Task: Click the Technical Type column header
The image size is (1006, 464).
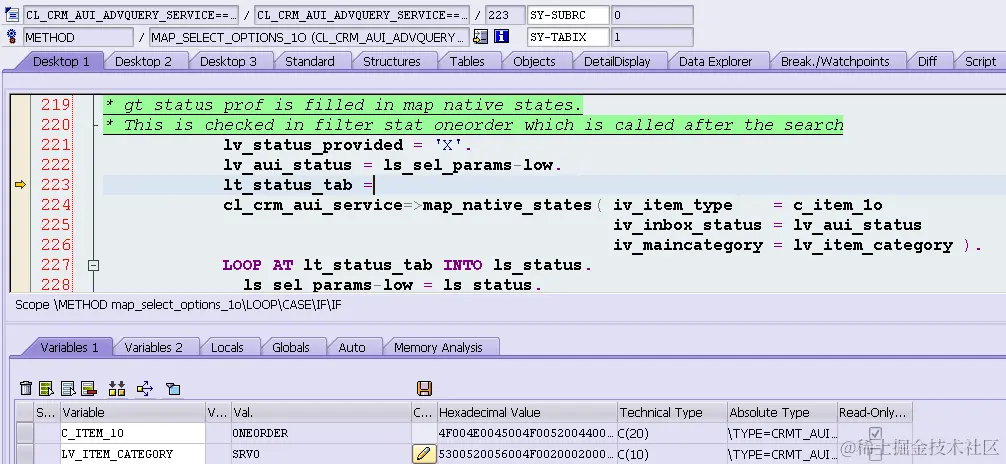Action: click(x=672, y=413)
